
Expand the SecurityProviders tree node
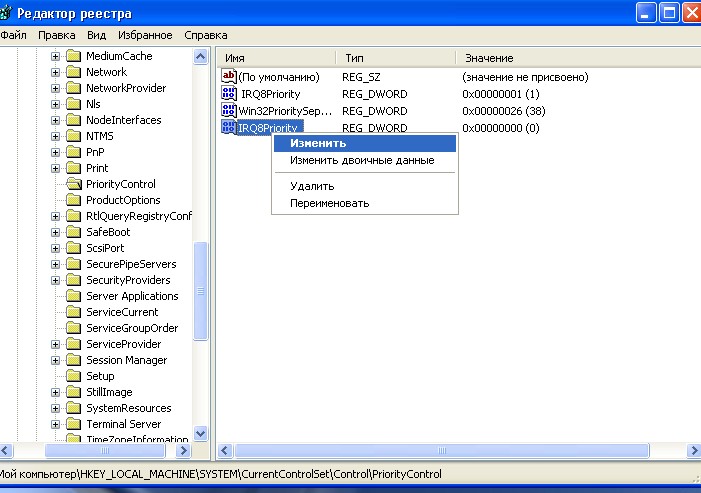[x=55, y=281]
